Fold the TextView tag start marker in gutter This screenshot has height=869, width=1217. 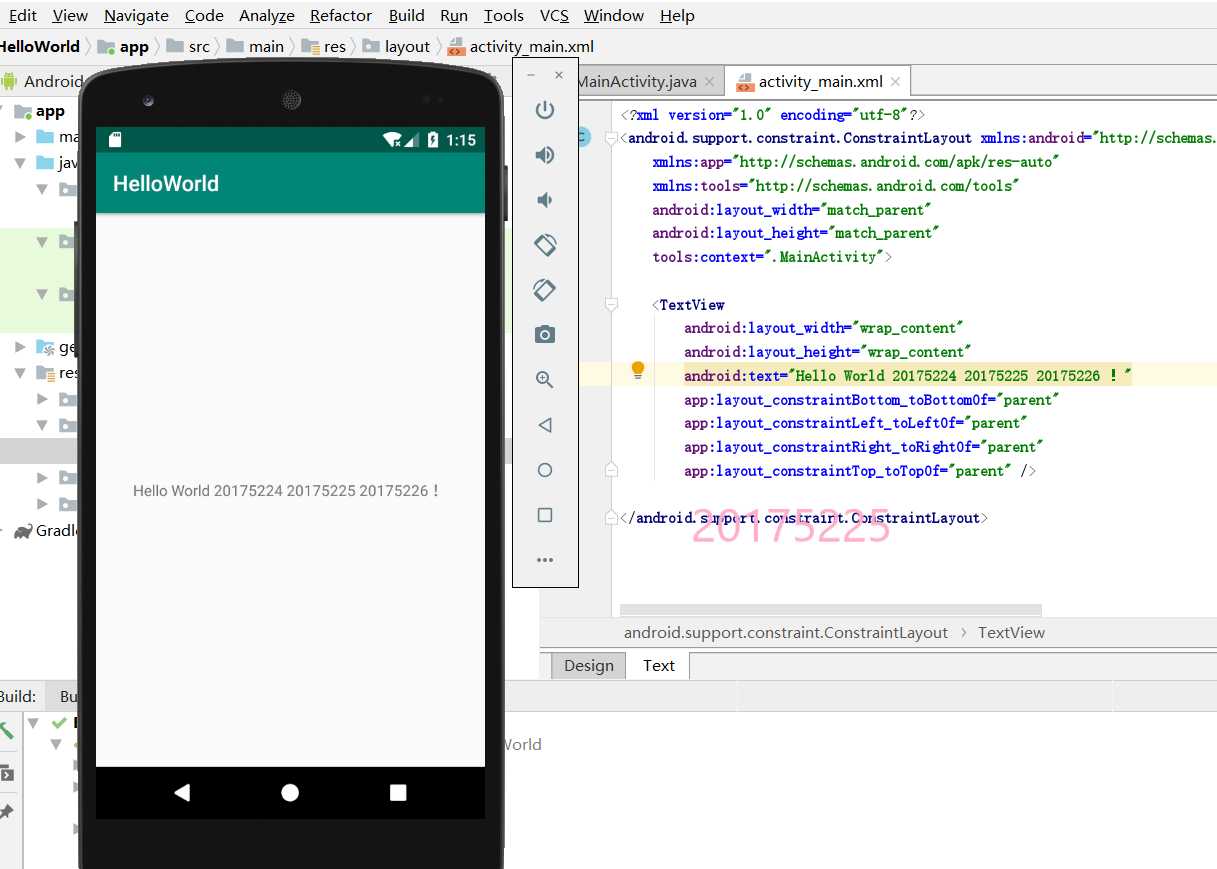coord(611,305)
